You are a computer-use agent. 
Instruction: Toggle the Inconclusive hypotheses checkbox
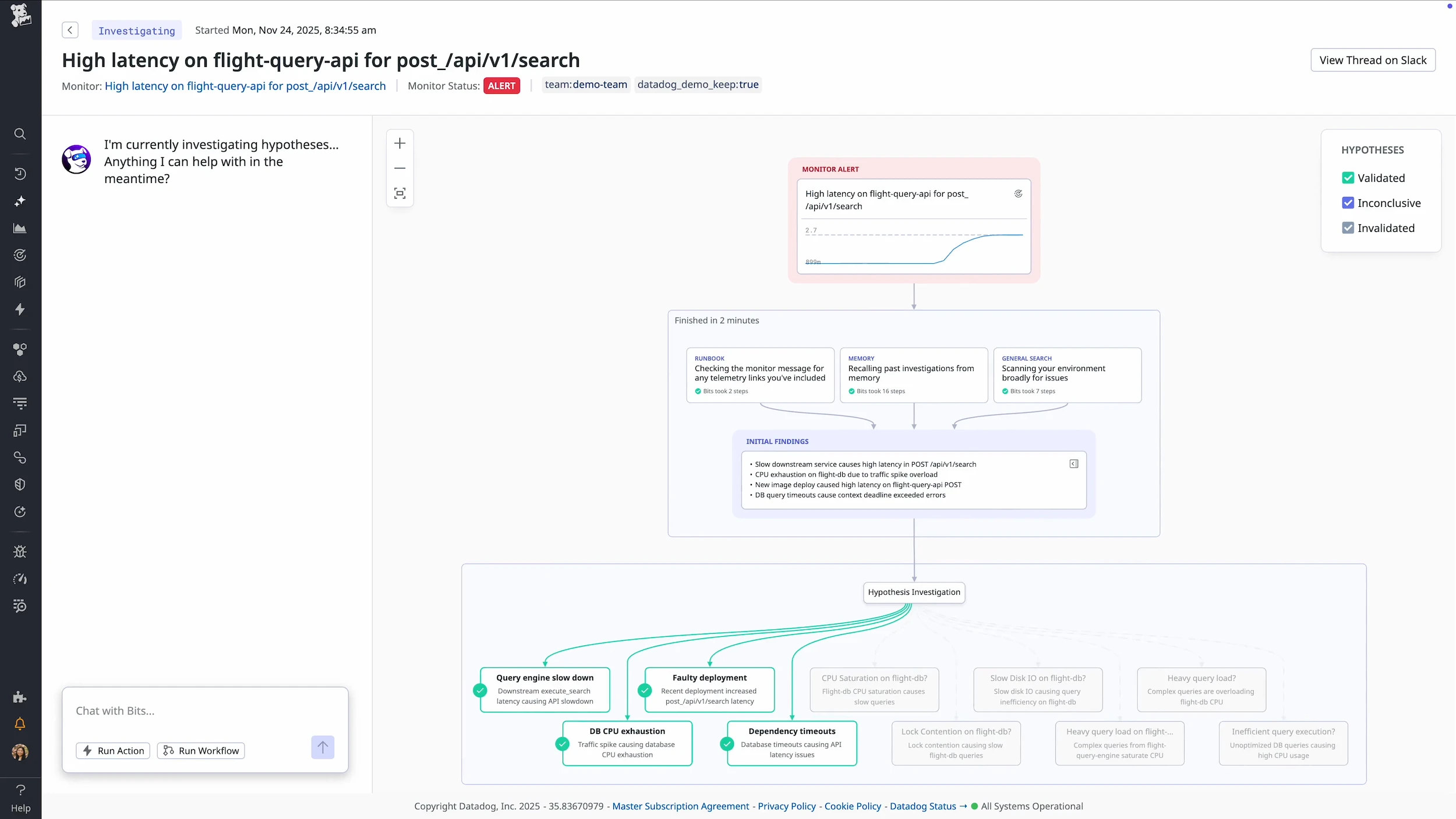point(1348,203)
